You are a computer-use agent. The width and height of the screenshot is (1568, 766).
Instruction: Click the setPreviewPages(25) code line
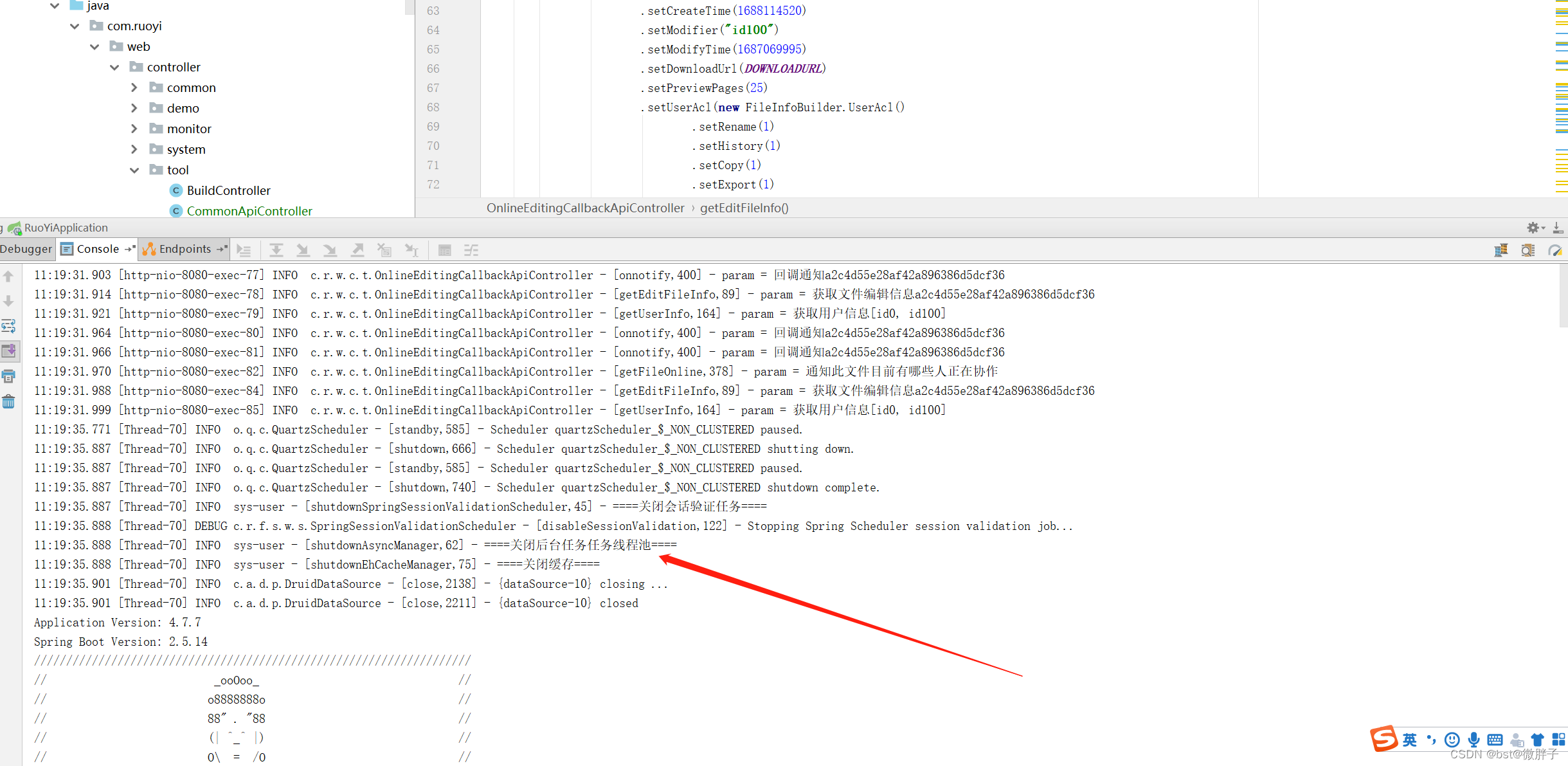(x=704, y=88)
